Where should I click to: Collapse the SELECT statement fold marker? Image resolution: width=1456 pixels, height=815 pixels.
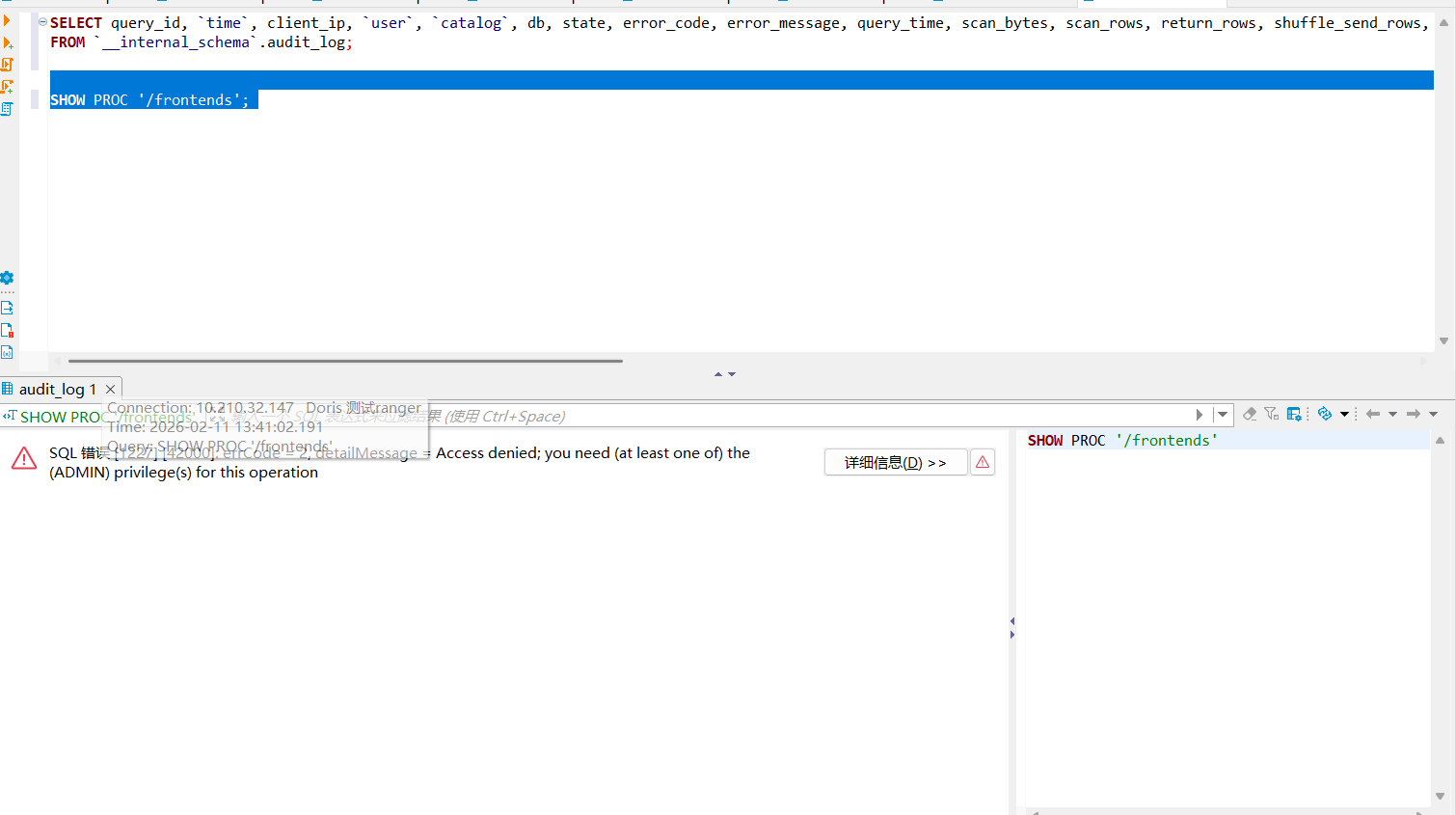click(x=42, y=22)
